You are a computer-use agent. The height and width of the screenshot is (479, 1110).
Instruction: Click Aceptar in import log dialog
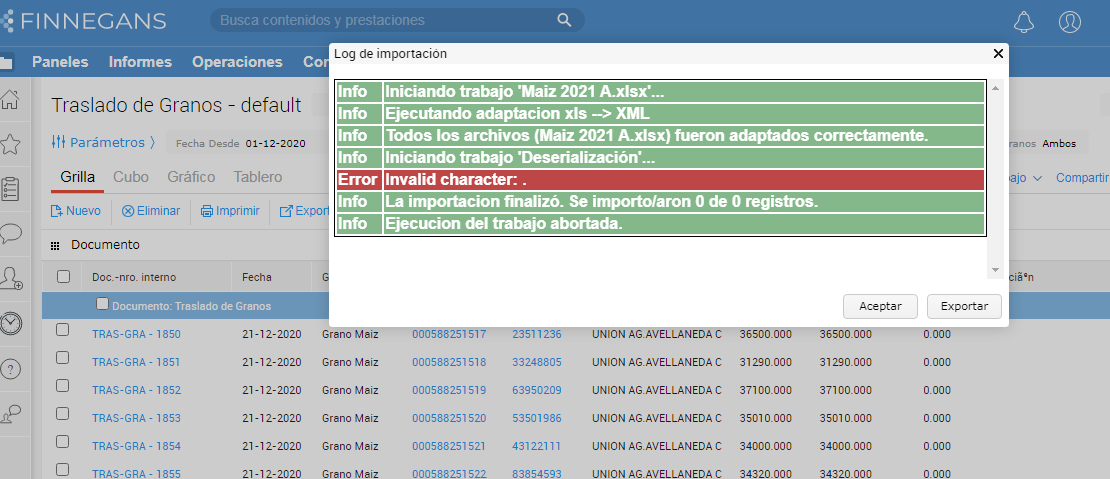click(x=880, y=306)
